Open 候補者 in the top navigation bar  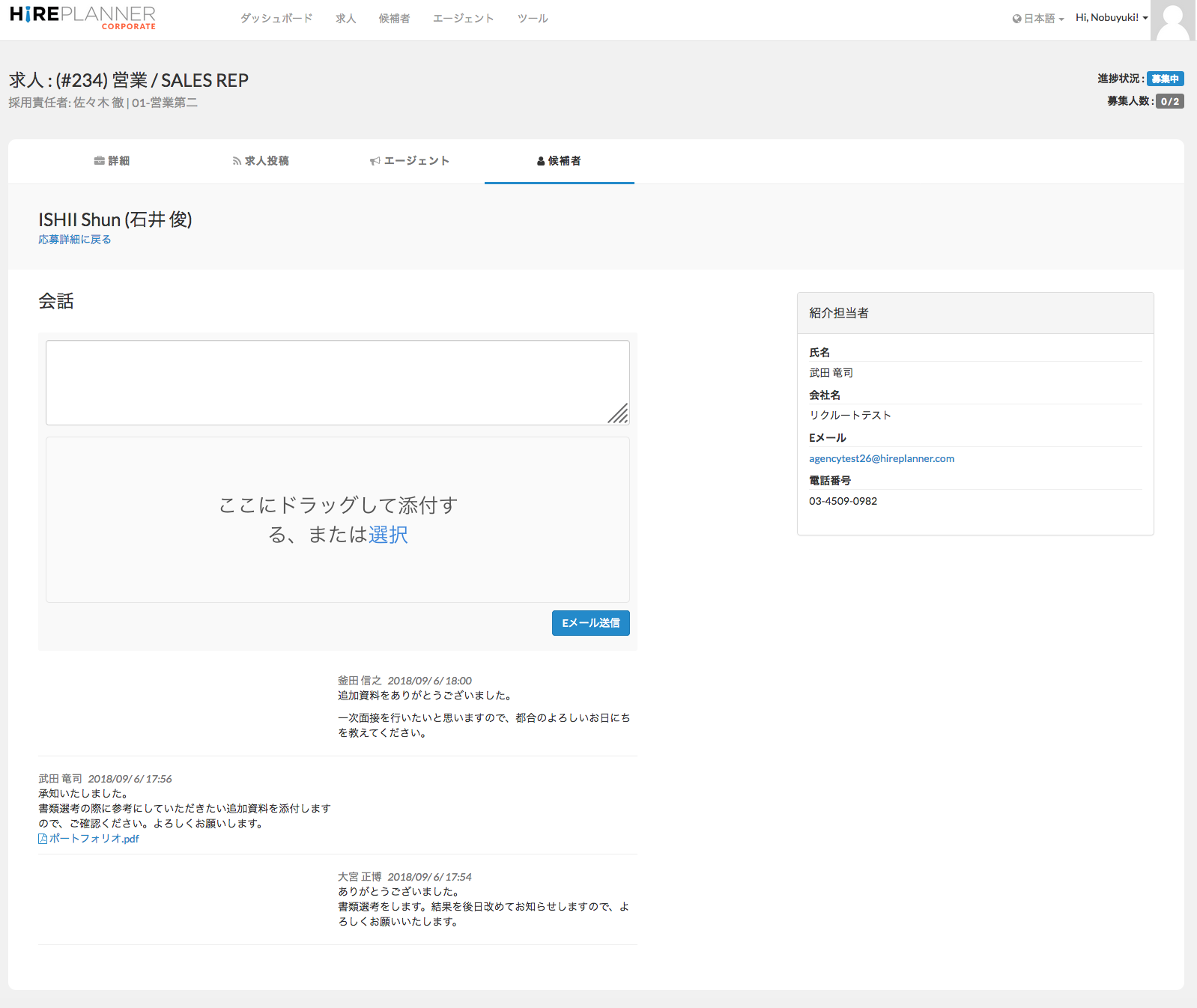pos(394,19)
